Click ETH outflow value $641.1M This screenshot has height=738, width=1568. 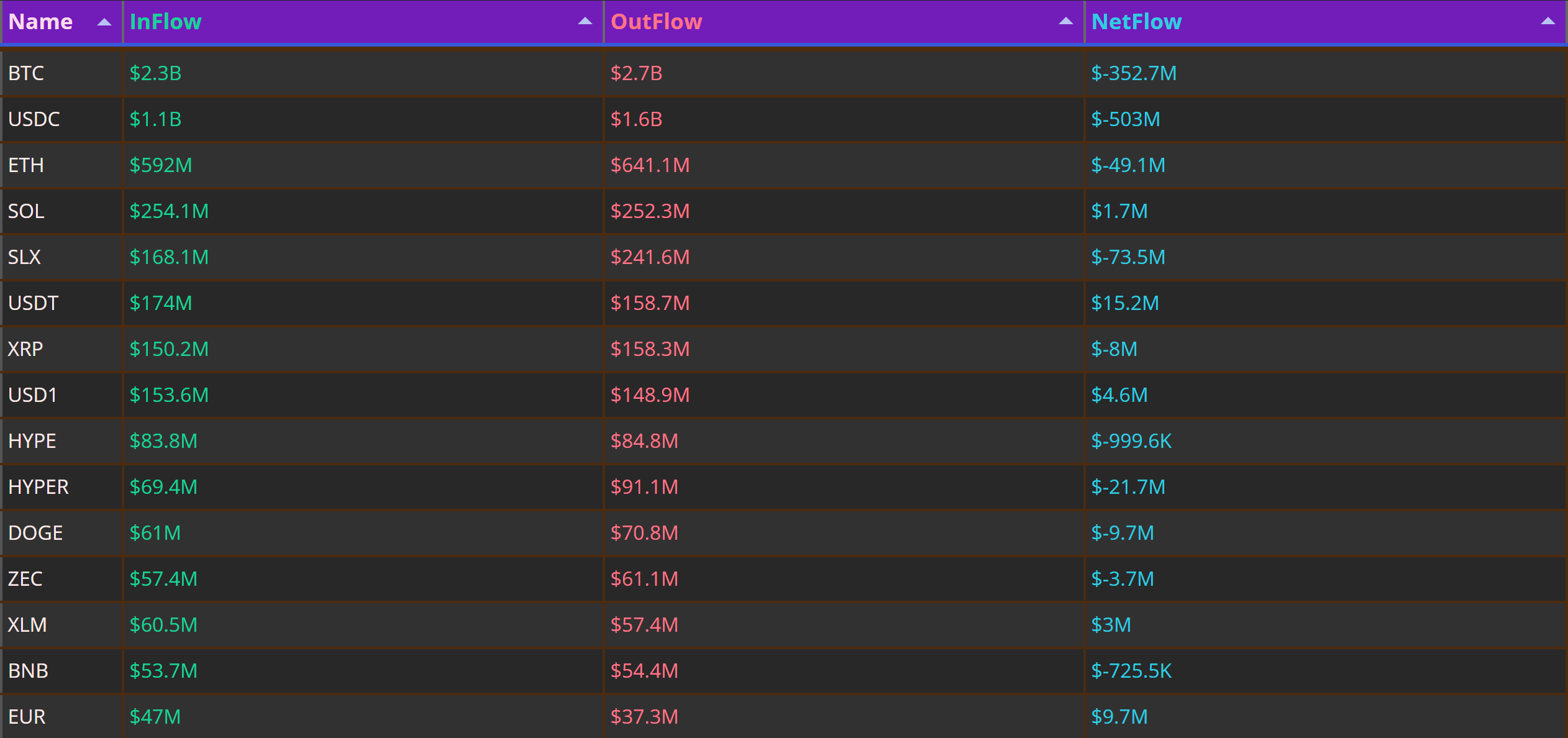tap(650, 165)
